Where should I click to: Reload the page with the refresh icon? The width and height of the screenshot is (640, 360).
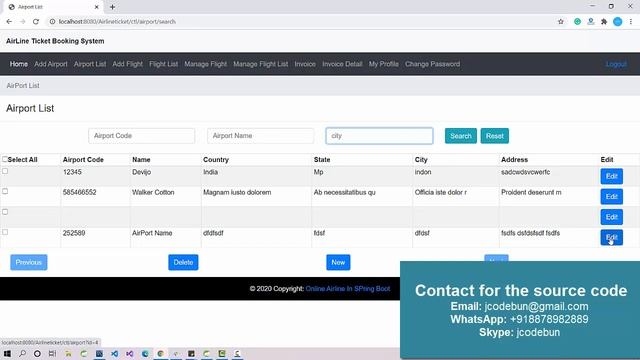tap(36, 22)
